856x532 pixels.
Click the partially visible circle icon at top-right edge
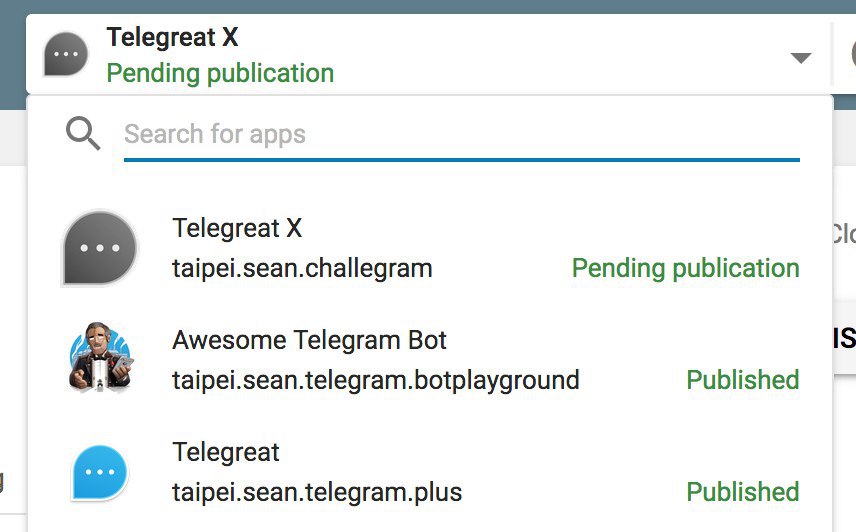coord(849,57)
